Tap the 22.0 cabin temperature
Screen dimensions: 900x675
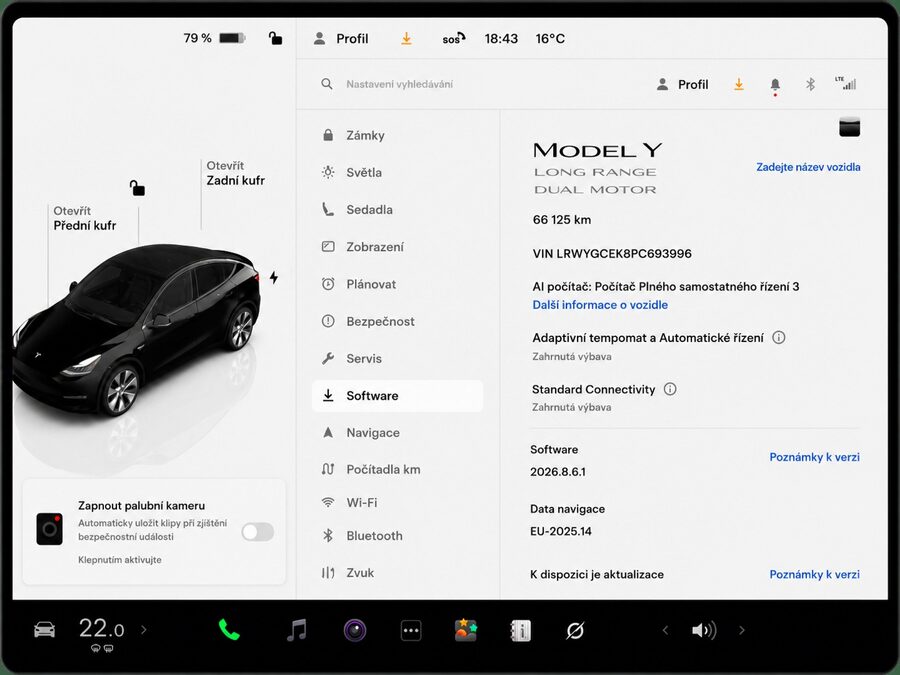pos(101,629)
